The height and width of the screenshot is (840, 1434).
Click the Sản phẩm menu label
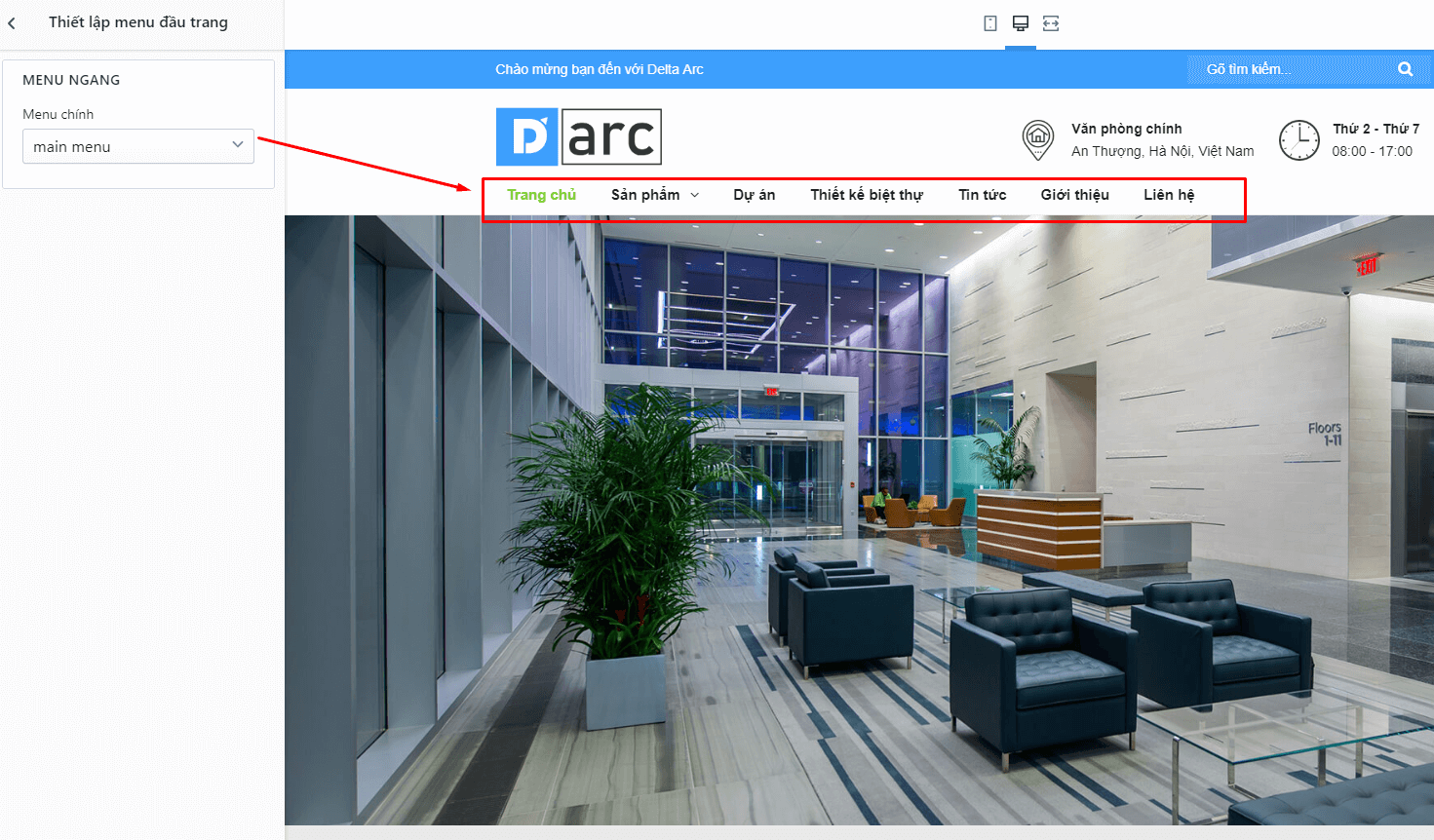(x=645, y=195)
